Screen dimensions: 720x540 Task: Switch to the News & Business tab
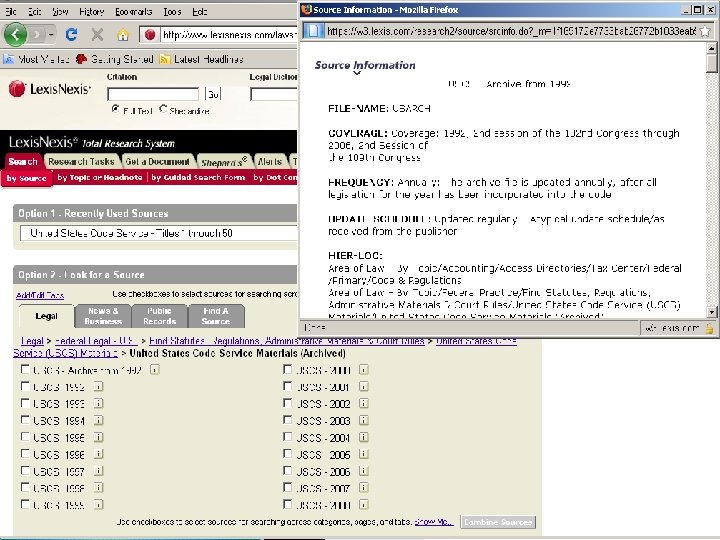(103, 316)
